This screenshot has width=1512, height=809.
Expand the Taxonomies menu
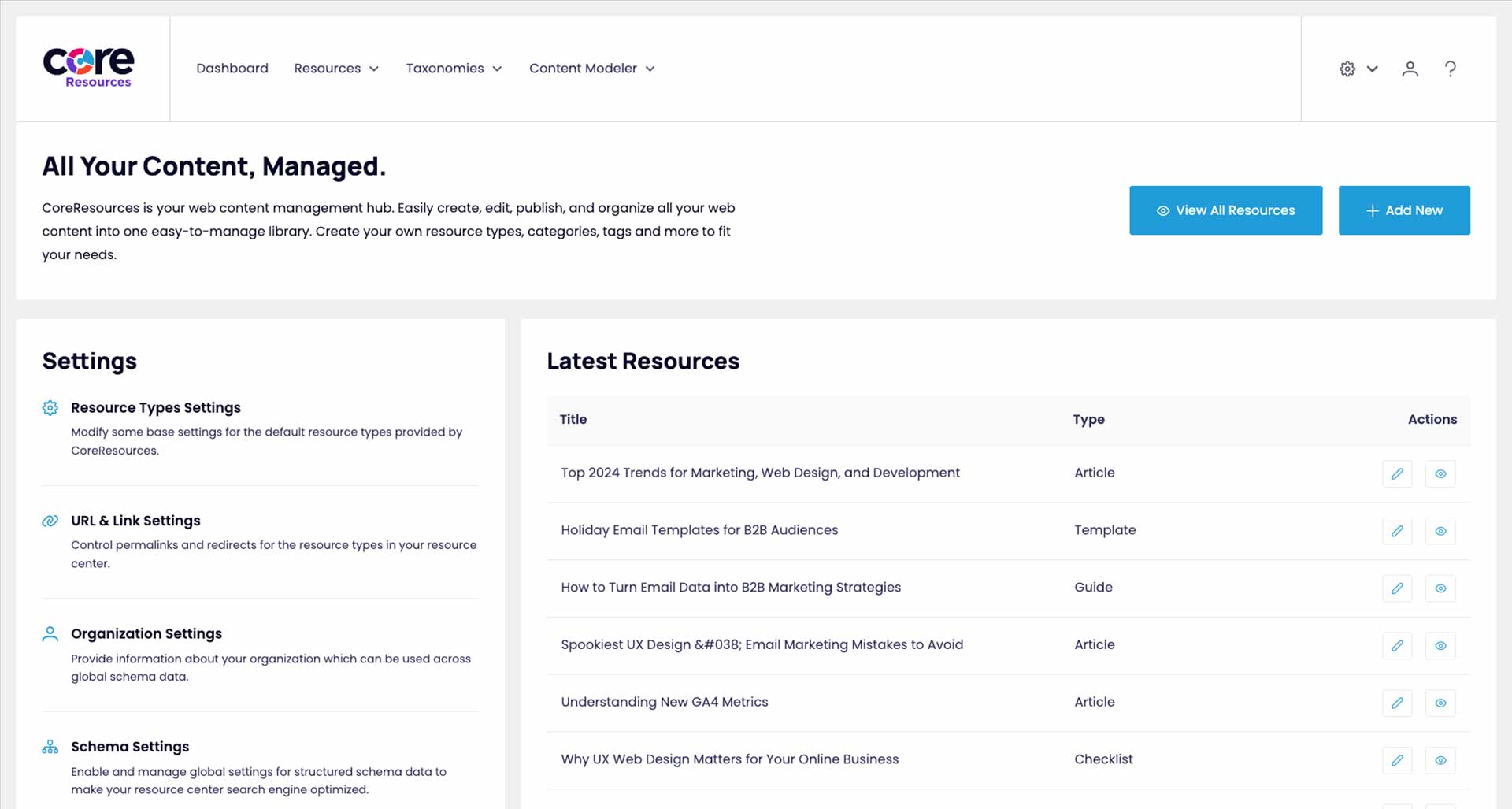coord(454,69)
